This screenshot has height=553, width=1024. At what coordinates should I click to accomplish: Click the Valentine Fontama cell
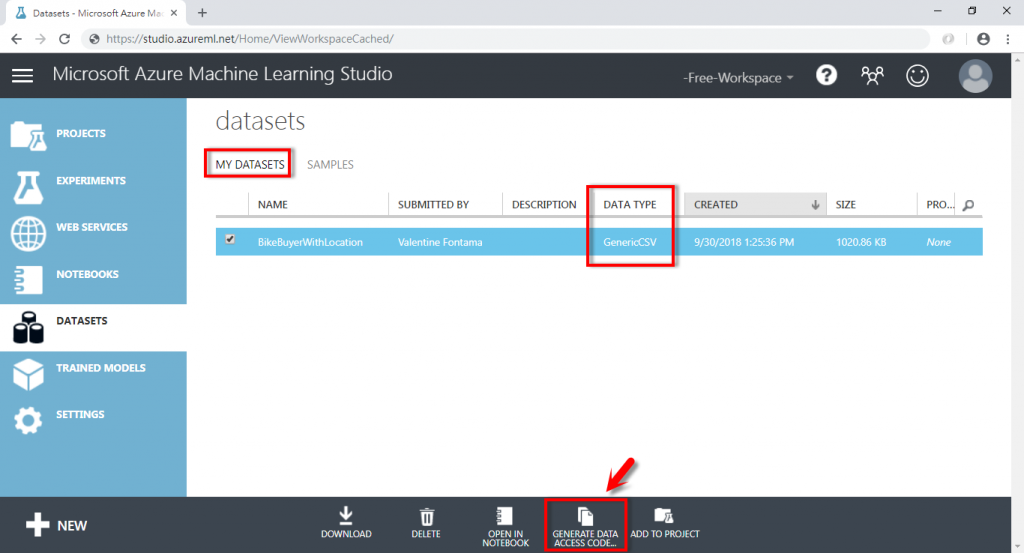coord(440,242)
